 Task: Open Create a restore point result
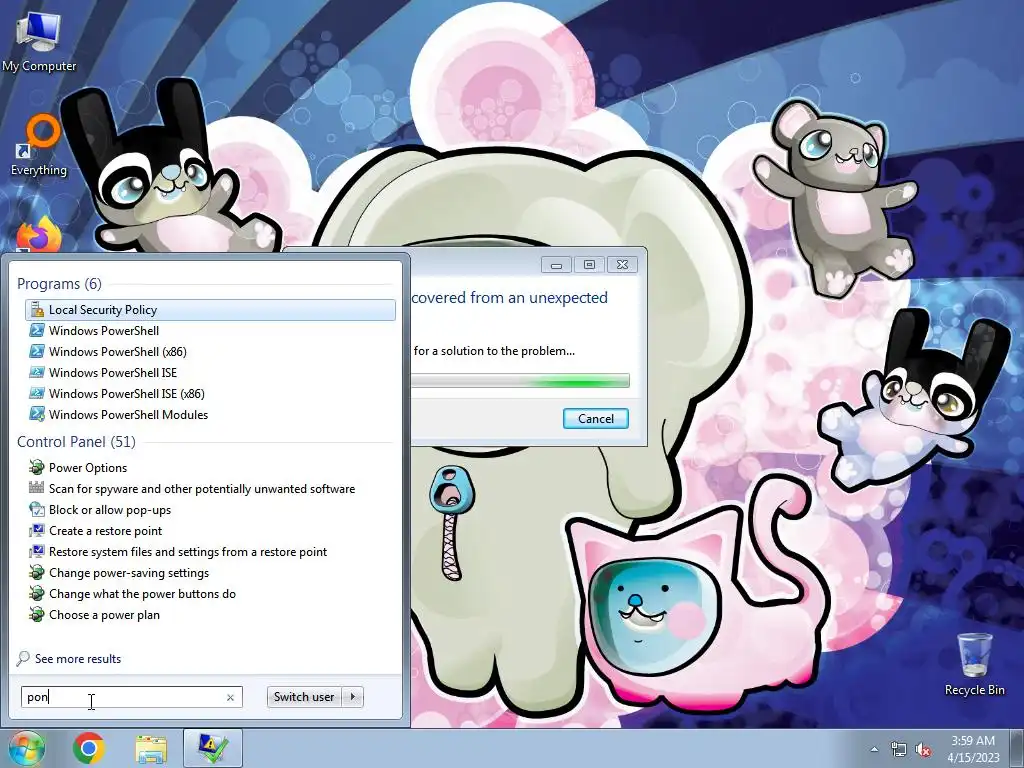210,530
